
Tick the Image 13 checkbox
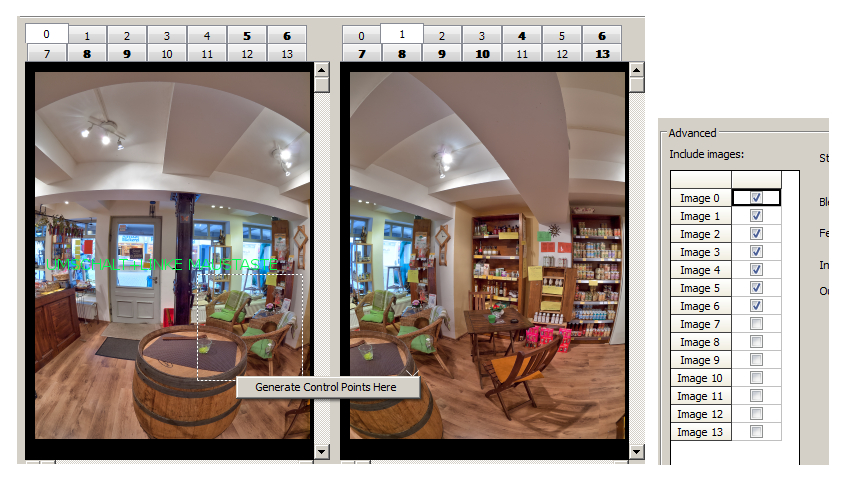pos(756,432)
